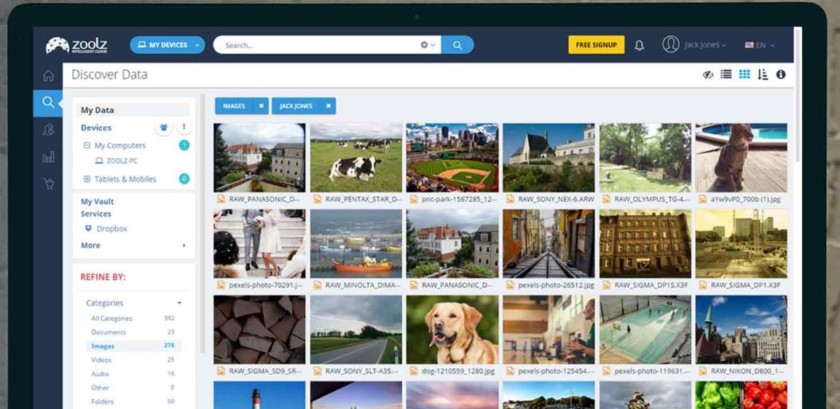Open the Home icon in left sidebar
840x409 pixels.
point(48,76)
